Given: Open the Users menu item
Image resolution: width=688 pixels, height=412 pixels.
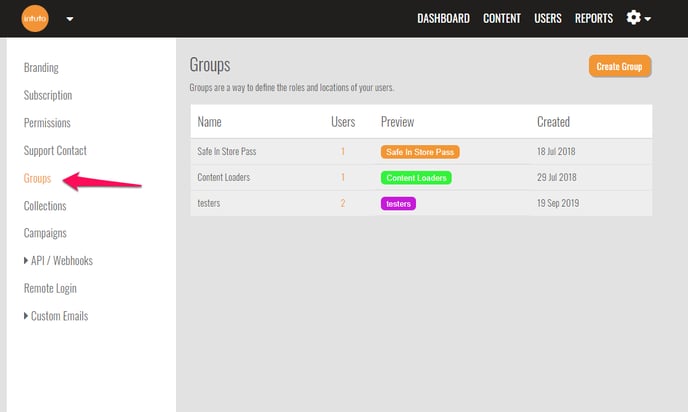Looking at the screenshot, I should [548, 18].
